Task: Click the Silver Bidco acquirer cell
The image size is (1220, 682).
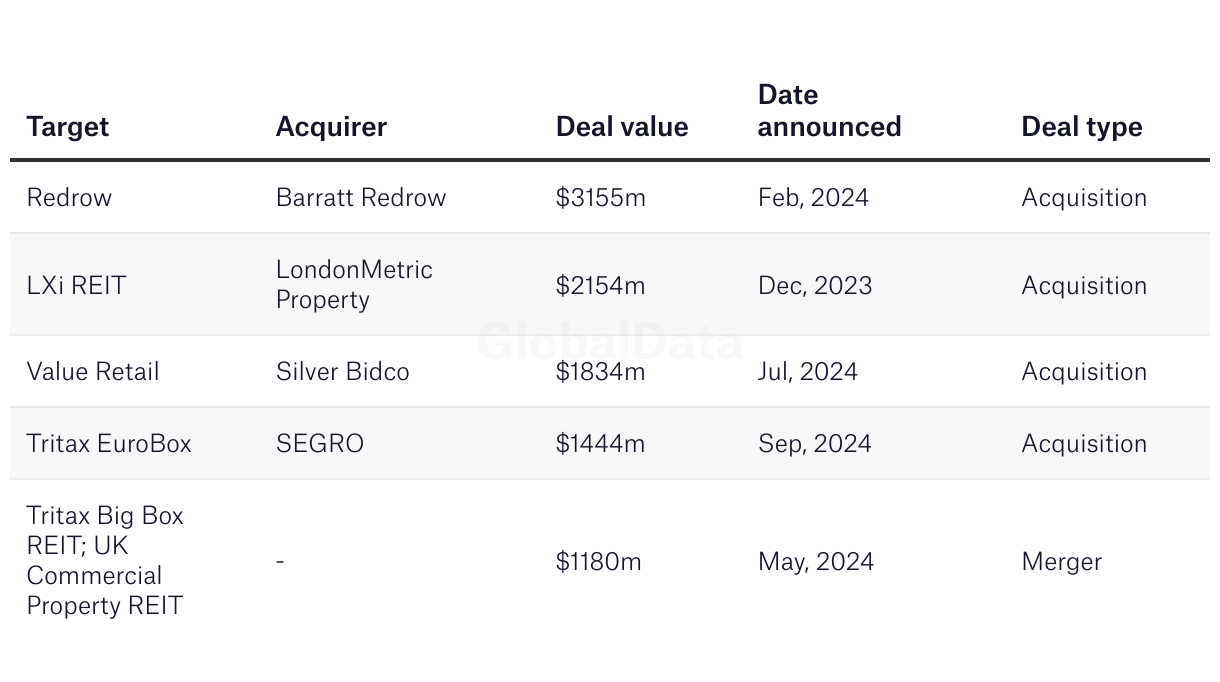Action: pyautogui.click(x=342, y=371)
